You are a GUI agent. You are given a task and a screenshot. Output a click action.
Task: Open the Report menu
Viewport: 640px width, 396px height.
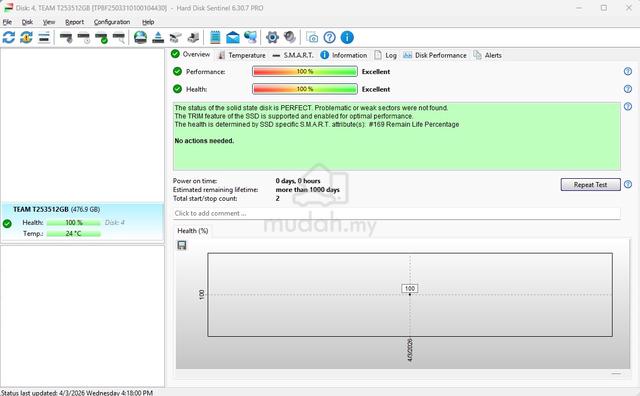[x=74, y=22]
